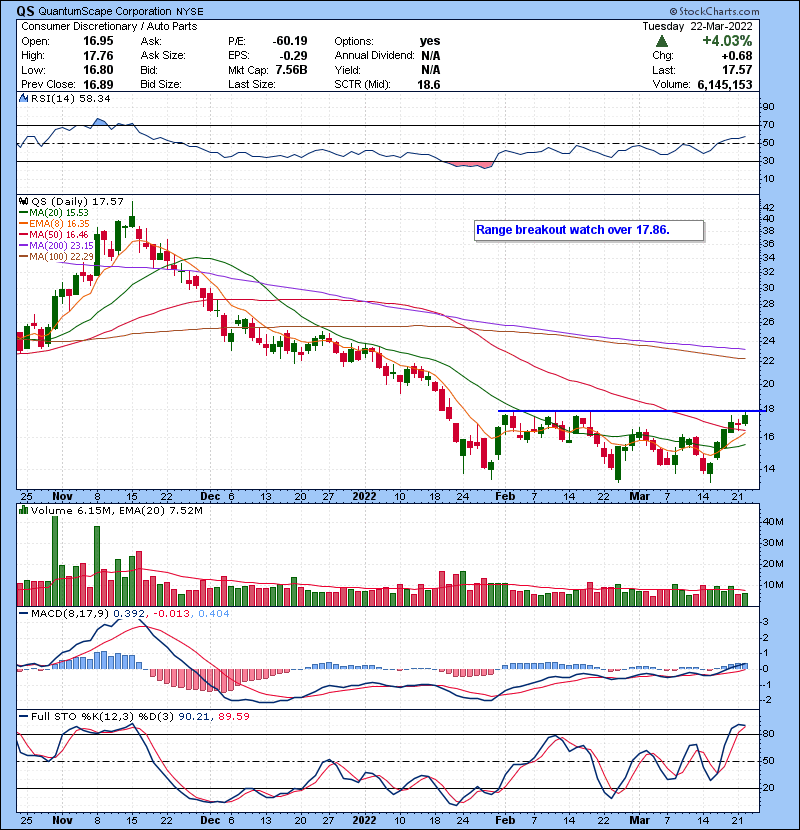The height and width of the screenshot is (830, 800).
Task: Click the stochastic %D value 89.59
Action: [x=233, y=716]
